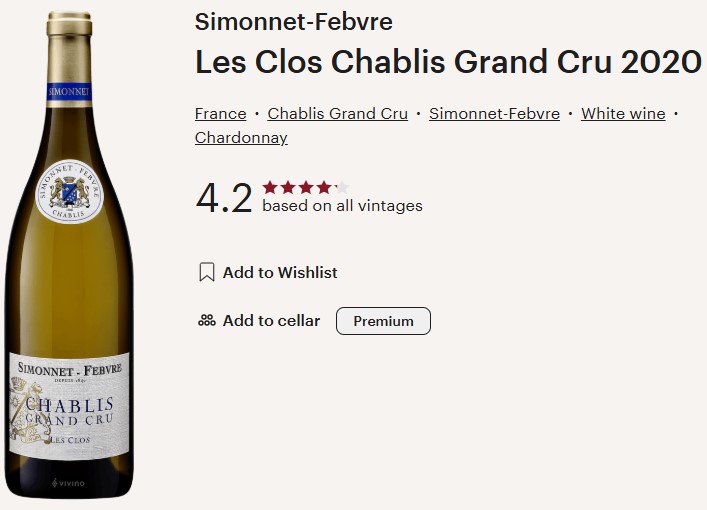Click the Add to Wishlist text
This screenshot has height=510, width=707.
tap(280, 272)
